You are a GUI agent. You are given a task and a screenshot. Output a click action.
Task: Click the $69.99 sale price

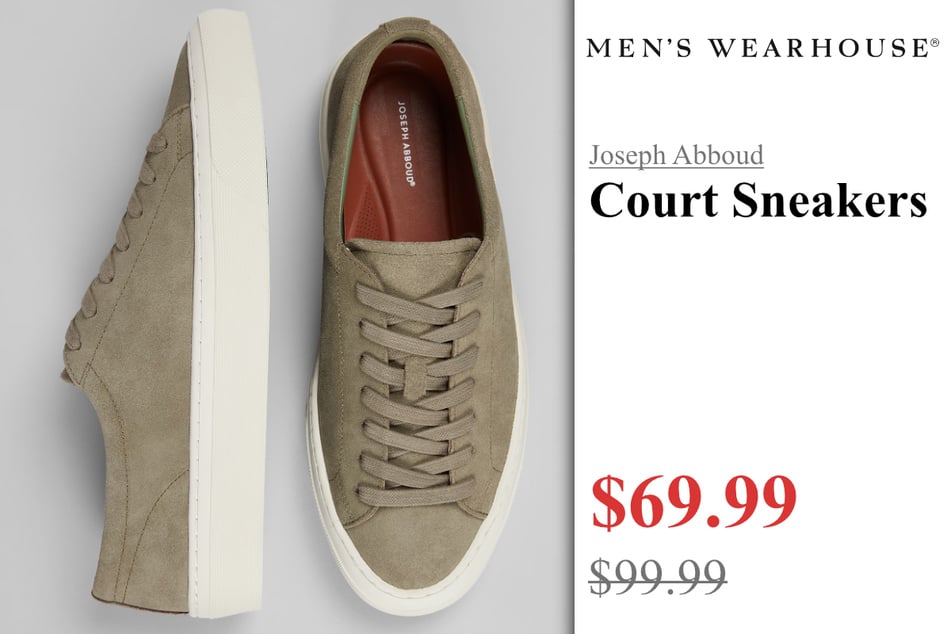(693, 502)
